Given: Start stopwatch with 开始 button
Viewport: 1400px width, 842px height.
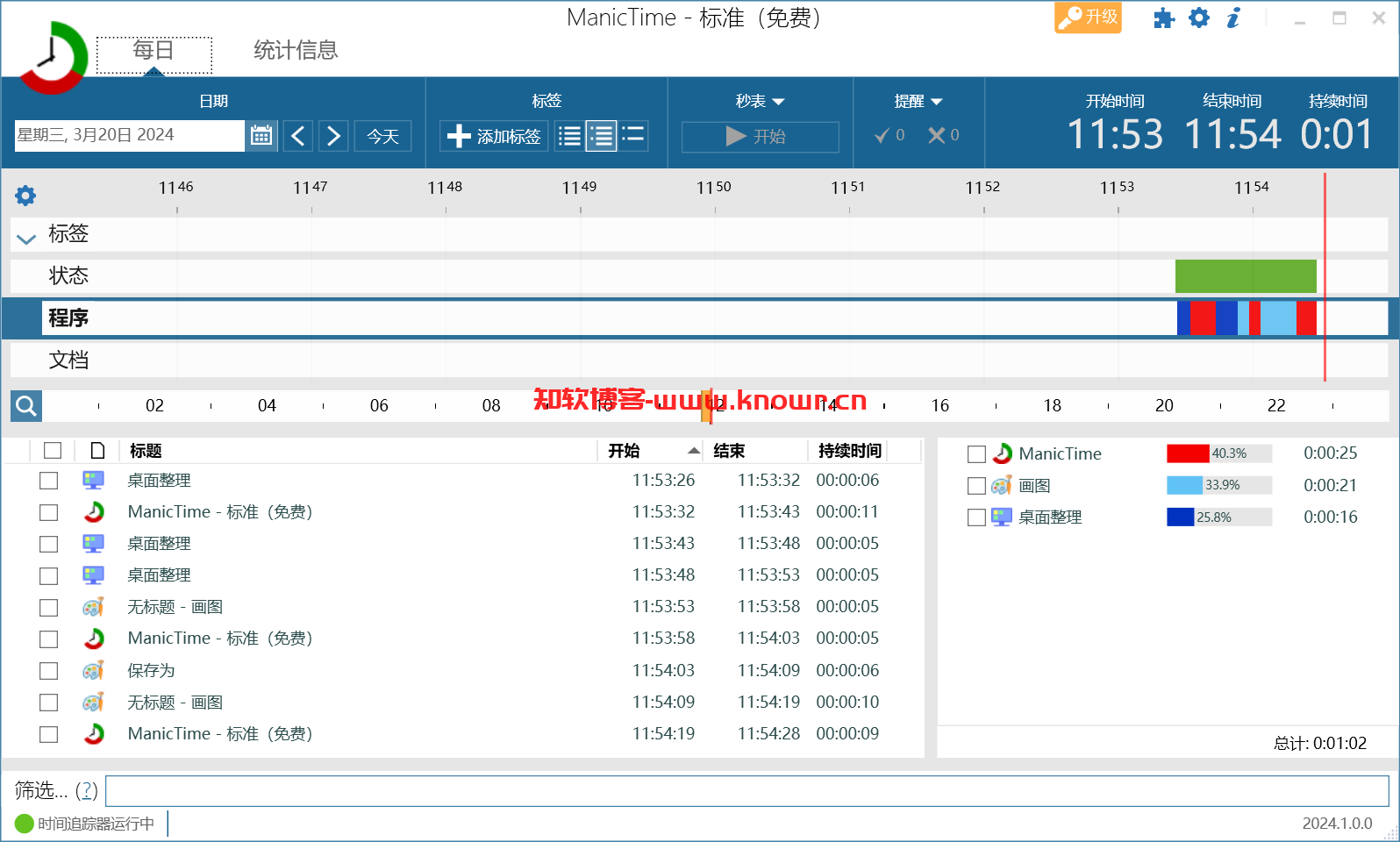Looking at the screenshot, I should tap(760, 137).
